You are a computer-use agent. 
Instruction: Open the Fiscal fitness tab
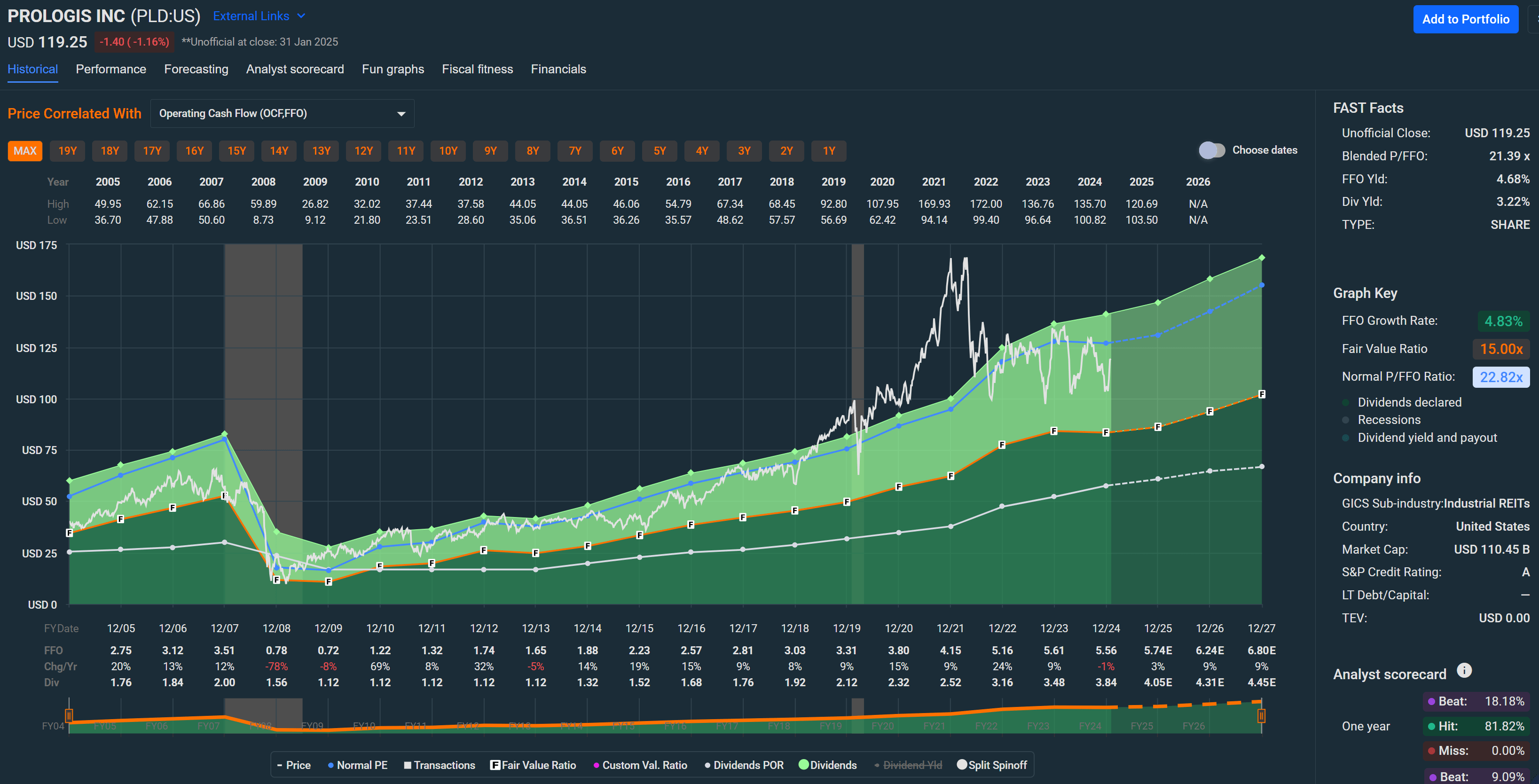tap(477, 69)
